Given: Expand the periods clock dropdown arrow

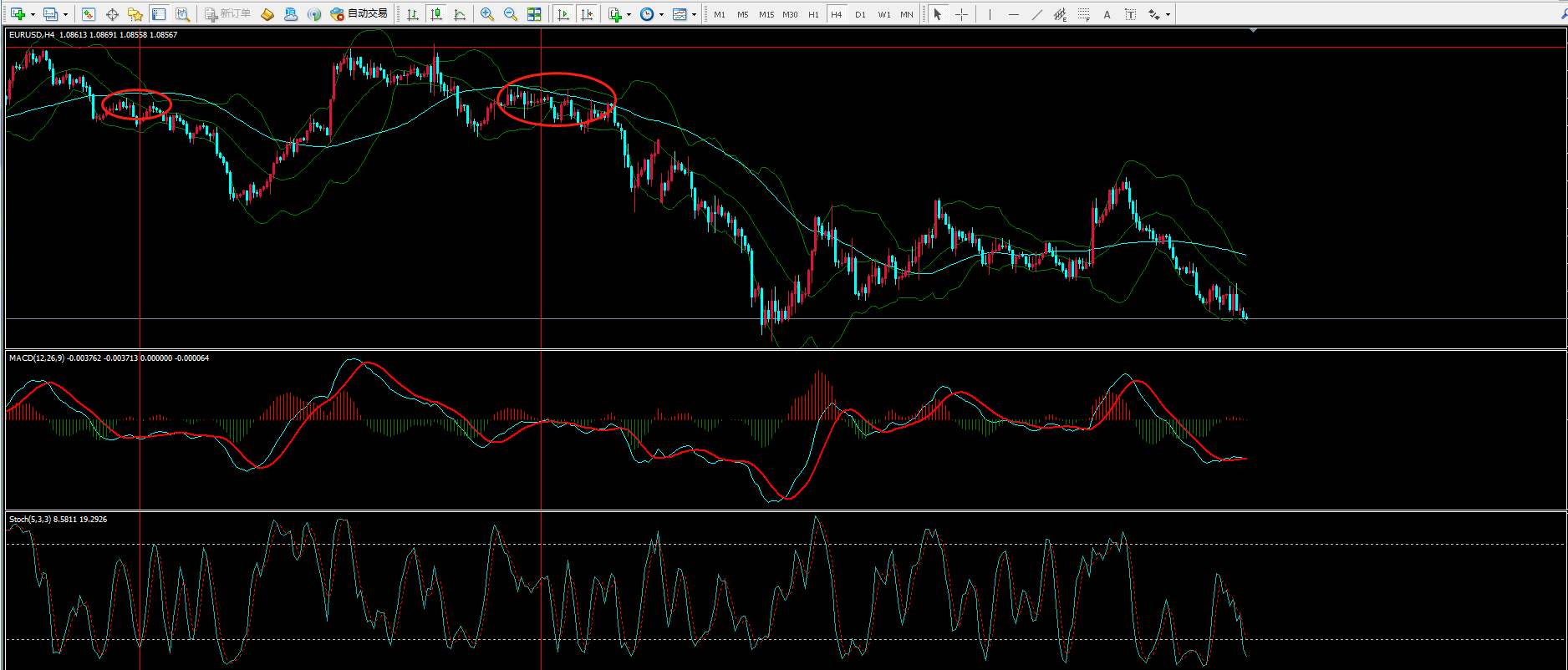Looking at the screenshot, I should (661, 14).
